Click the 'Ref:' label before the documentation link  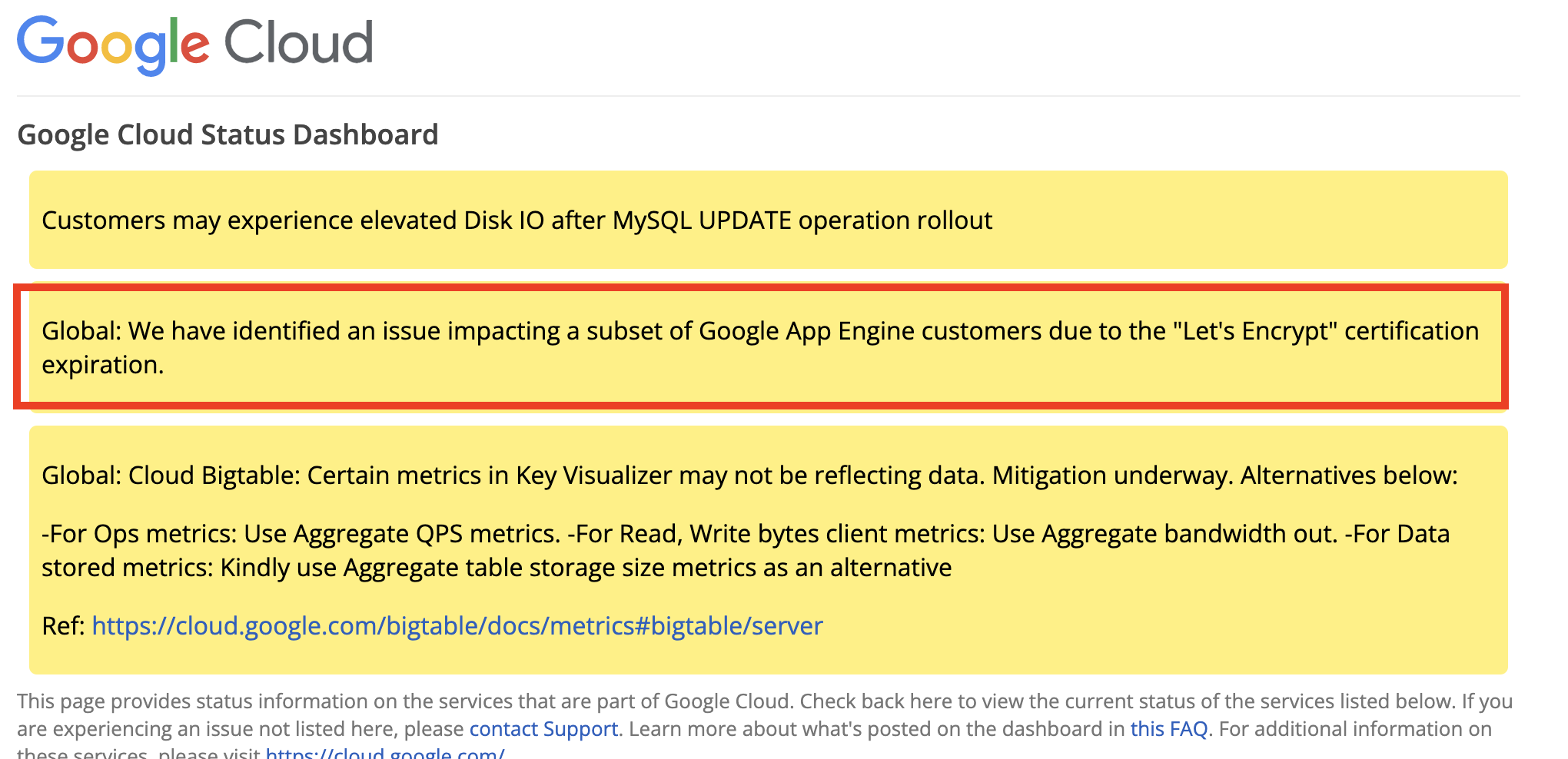63,626
